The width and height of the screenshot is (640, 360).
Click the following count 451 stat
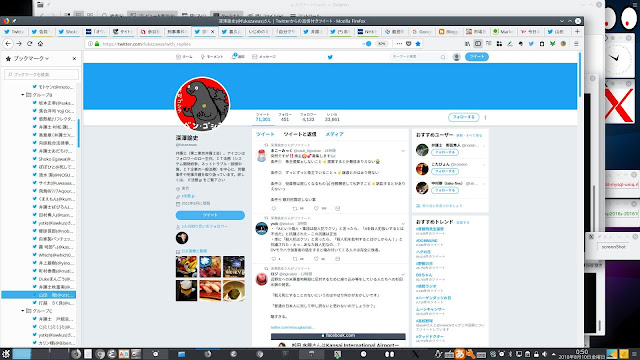[x=285, y=117]
